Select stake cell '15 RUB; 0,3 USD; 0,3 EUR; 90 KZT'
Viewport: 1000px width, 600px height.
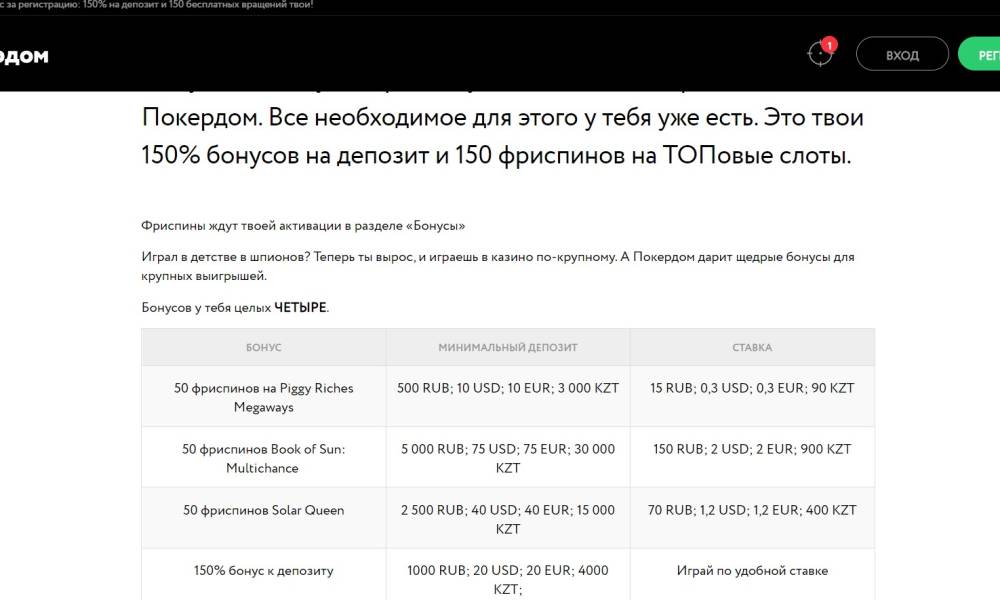tap(752, 397)
